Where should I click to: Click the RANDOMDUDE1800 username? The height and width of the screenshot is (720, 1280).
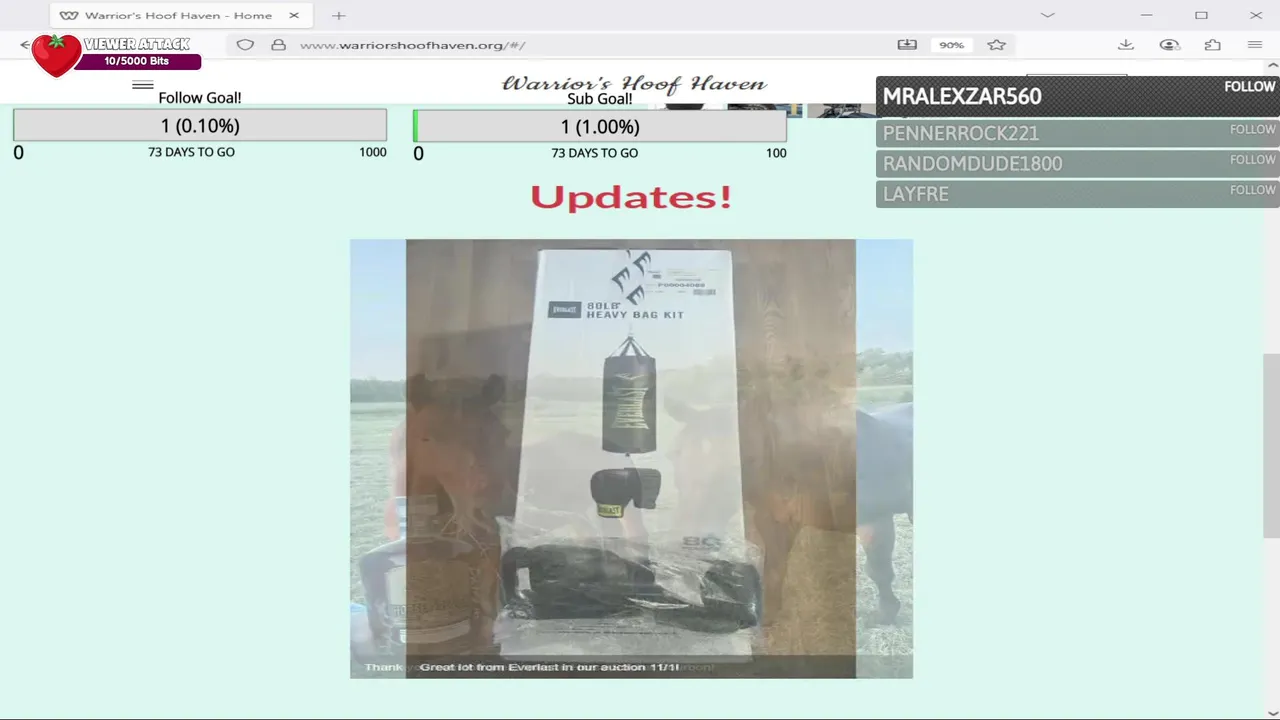point(972,163)
